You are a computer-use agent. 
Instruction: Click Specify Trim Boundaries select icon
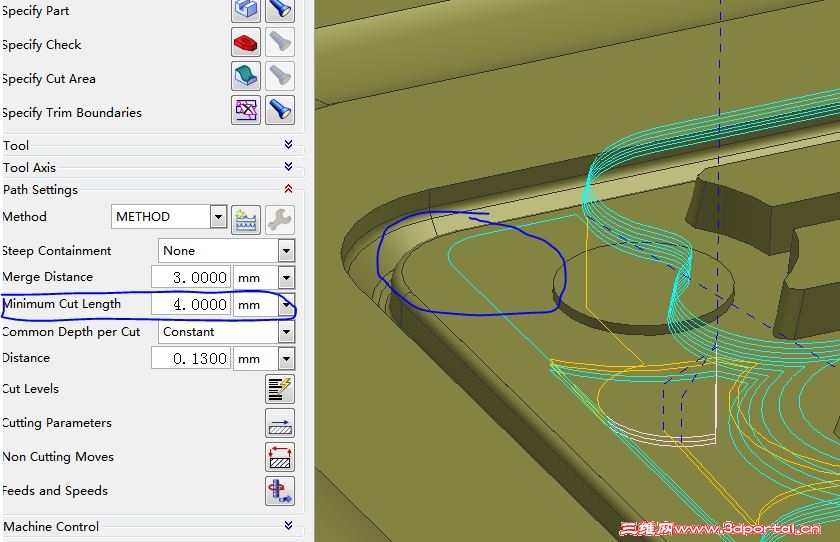(246, 110)
